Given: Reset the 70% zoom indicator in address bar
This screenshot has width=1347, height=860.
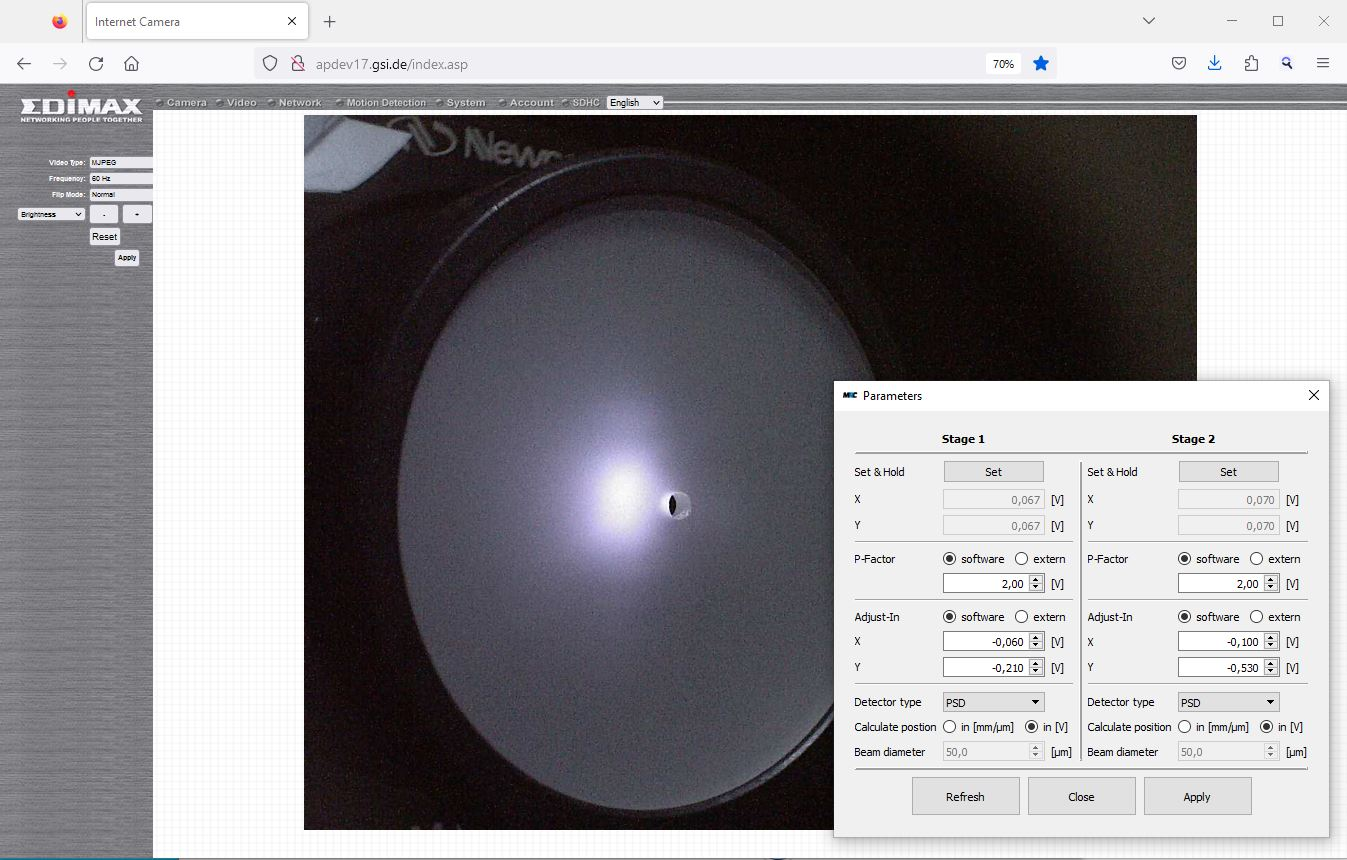Looking at the screenshot, I should pos(1003,64).
